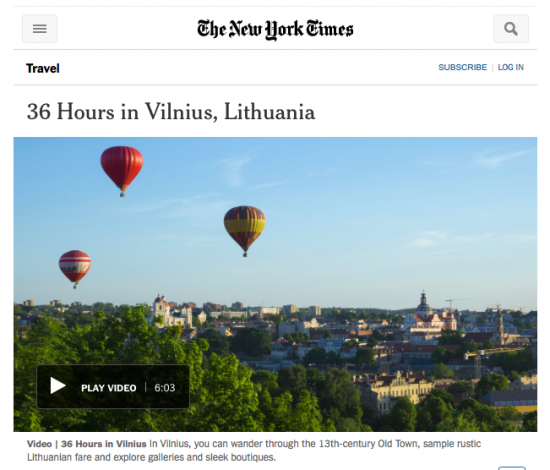Viewport: 550px width, 470px height.
Task: Click bold '36 Hours in Vilnius' caption title
Action: point(103,444)
